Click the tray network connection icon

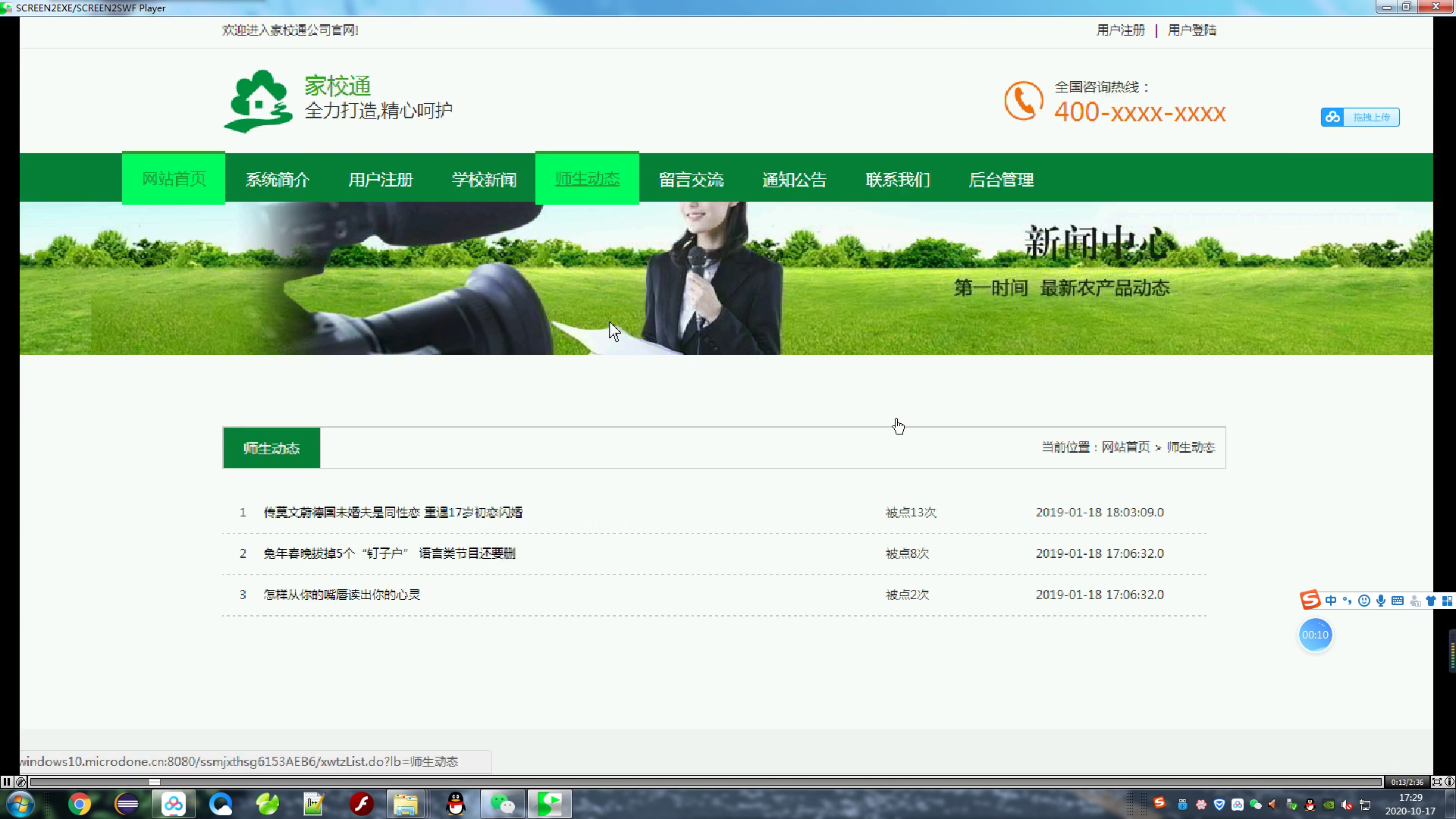[x=1365, y=805]
